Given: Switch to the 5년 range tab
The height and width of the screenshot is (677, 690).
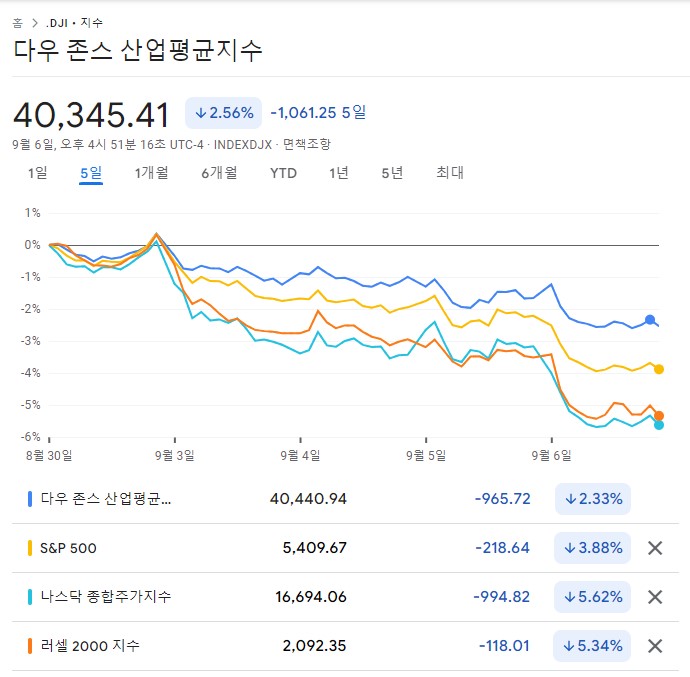Looking at the screenshot, I should (392, 173).
